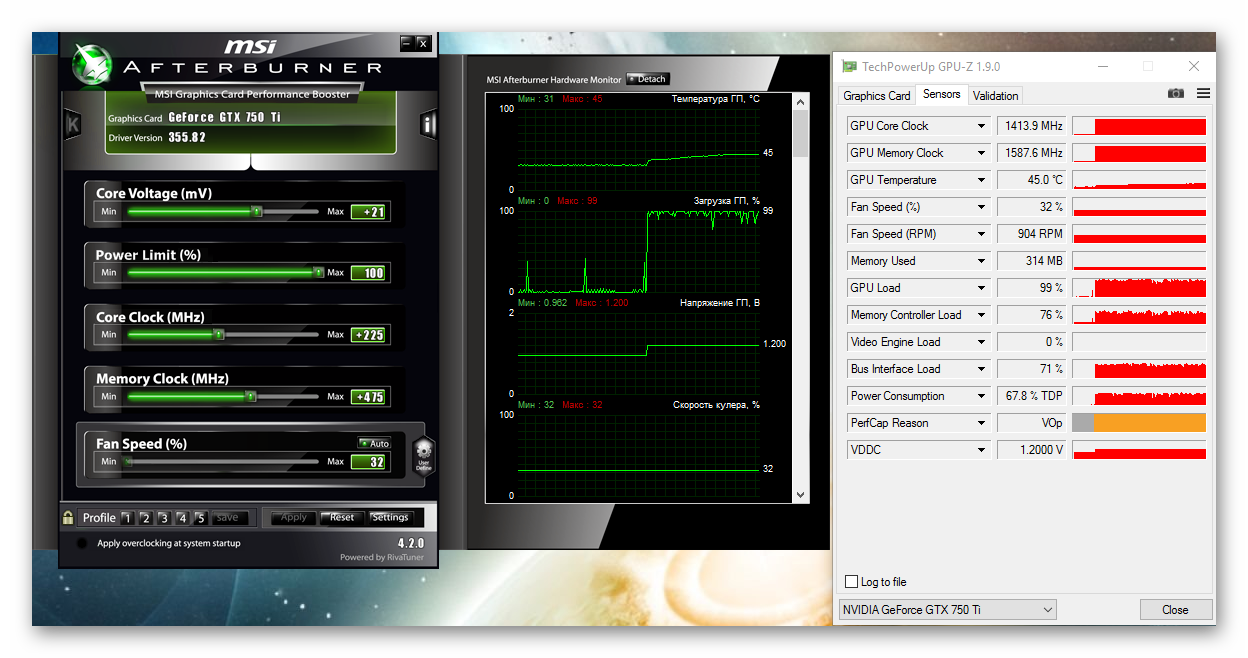This screenshot has width=1248, height=658.
Task: Click the Fan Speed value field 32
Action: pyautogui.click(x=368, y=462)
